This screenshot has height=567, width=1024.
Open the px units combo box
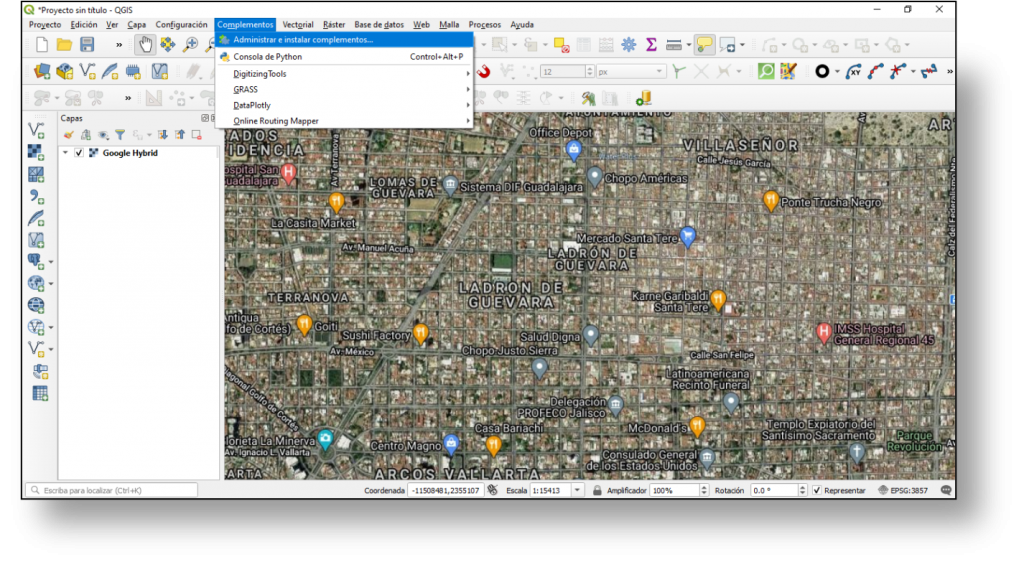(630, 71)
